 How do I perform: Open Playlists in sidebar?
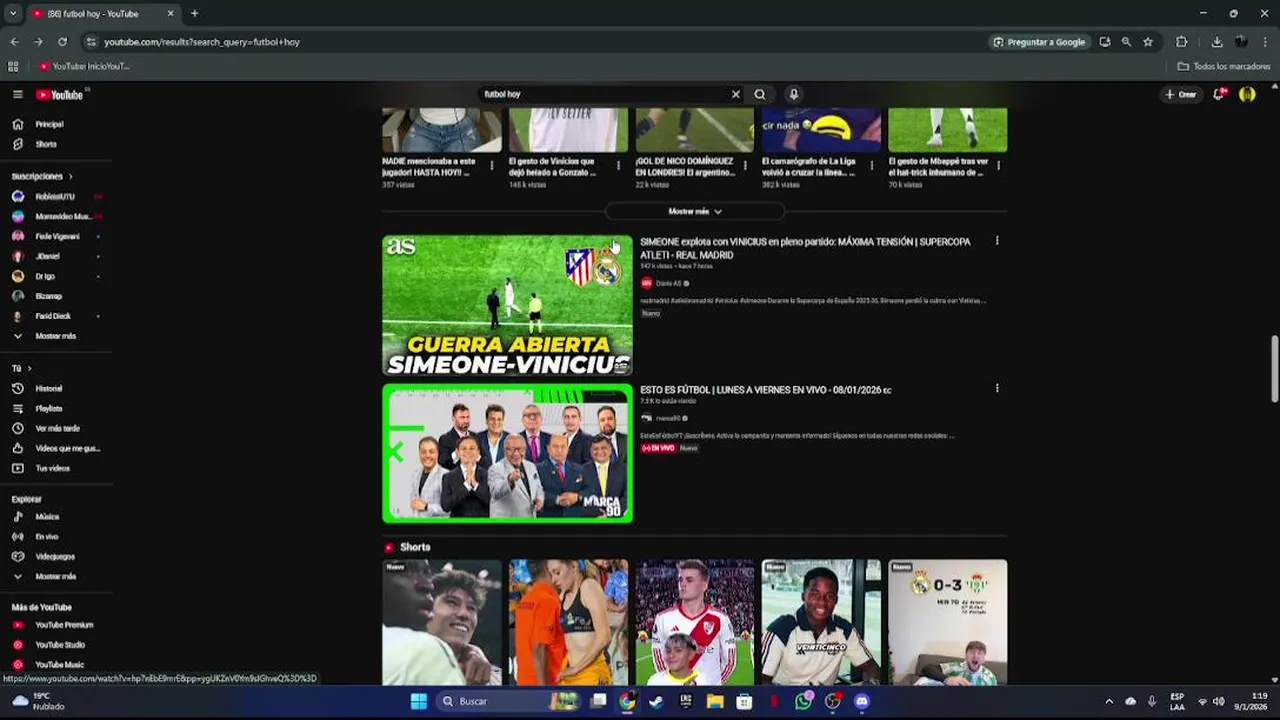point(49,408)
